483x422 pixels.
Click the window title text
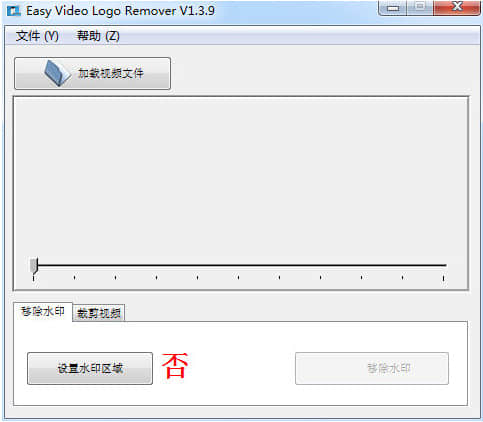click(x=120, y=11)
